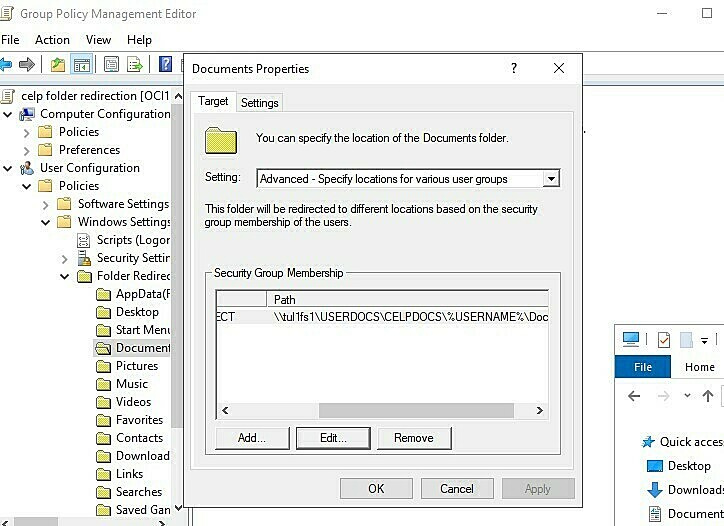Click the Export List toolbar icon
Image resolution: width=724 pixels, height=526 pixels.
pos(135,64)
